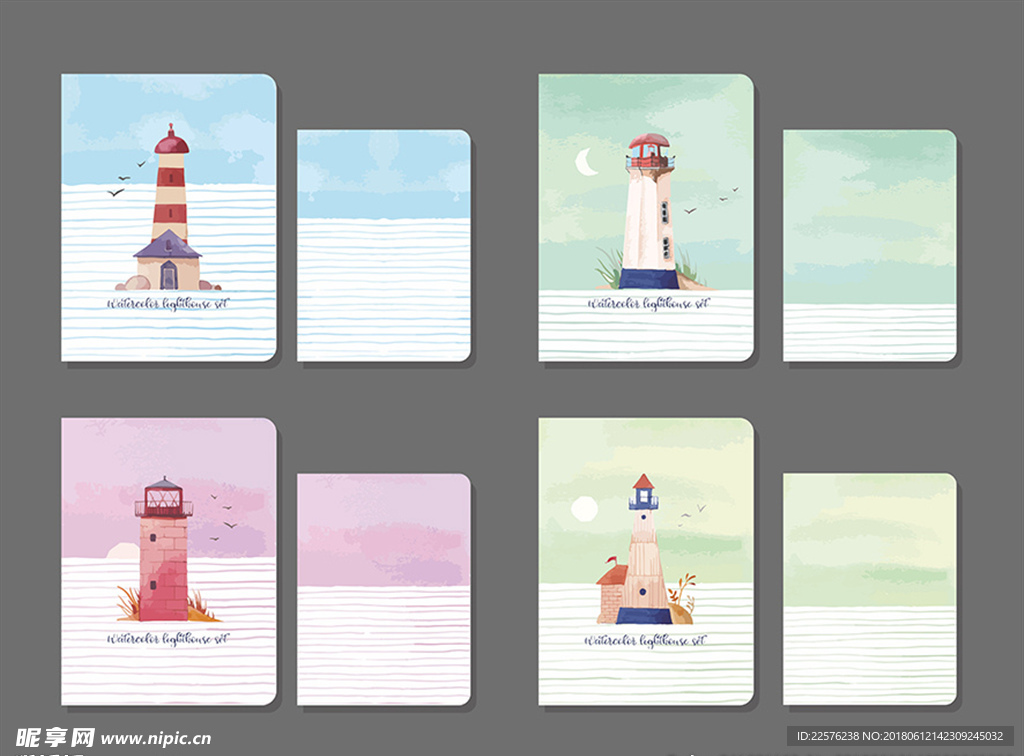
Task: Select the plain pink watercolor card
Action: tap(384, 589)
